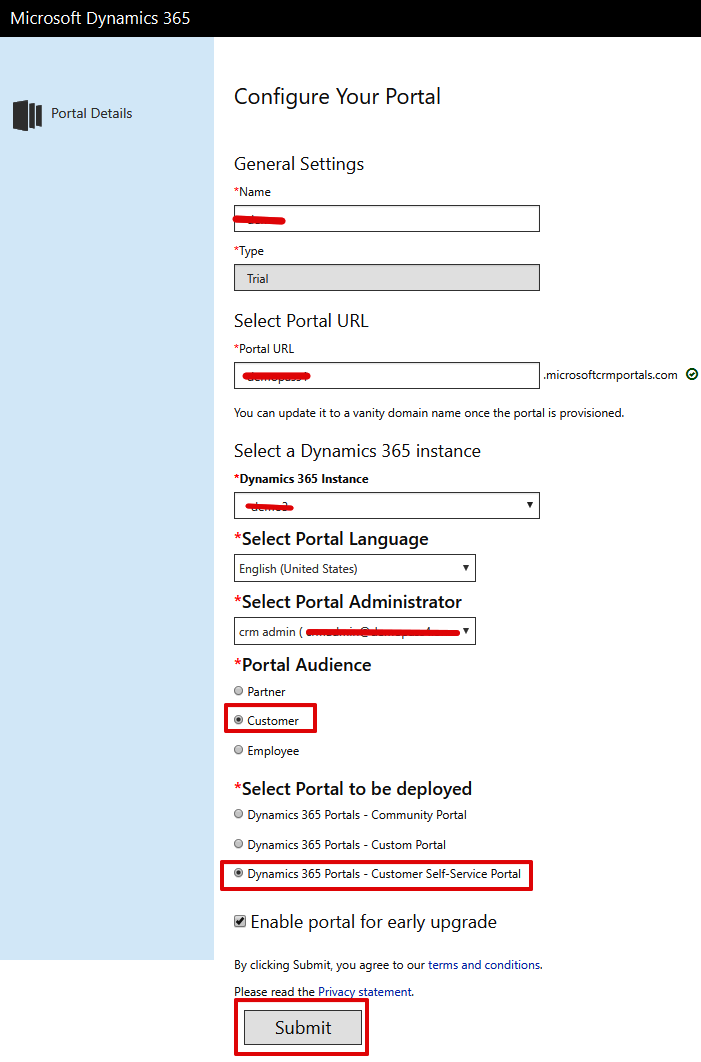
Task: Click the Submit button
Action: 303,1027
